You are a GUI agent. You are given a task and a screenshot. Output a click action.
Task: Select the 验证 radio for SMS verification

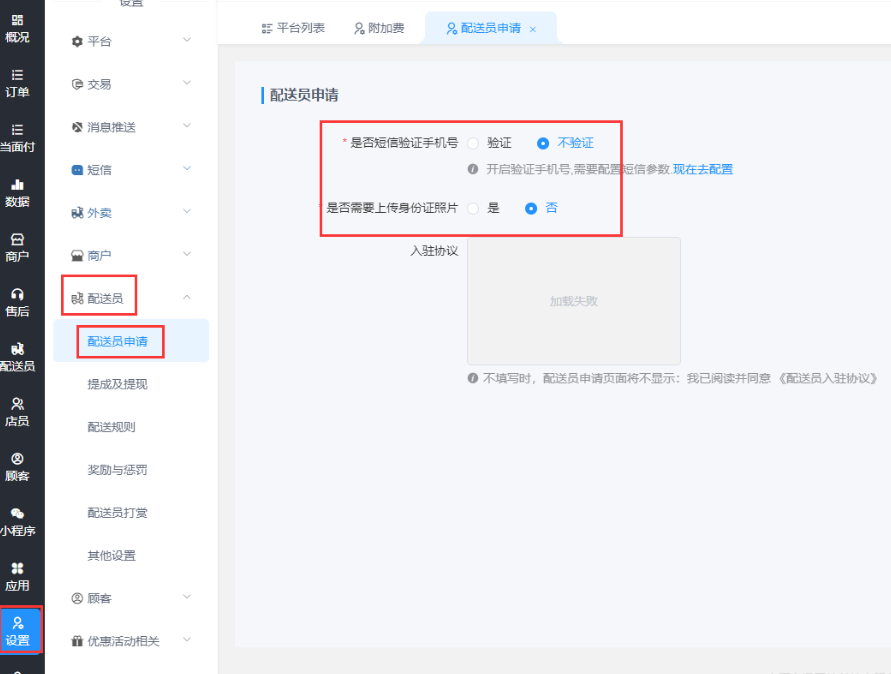pyautogui.click(x=473, y=143)
